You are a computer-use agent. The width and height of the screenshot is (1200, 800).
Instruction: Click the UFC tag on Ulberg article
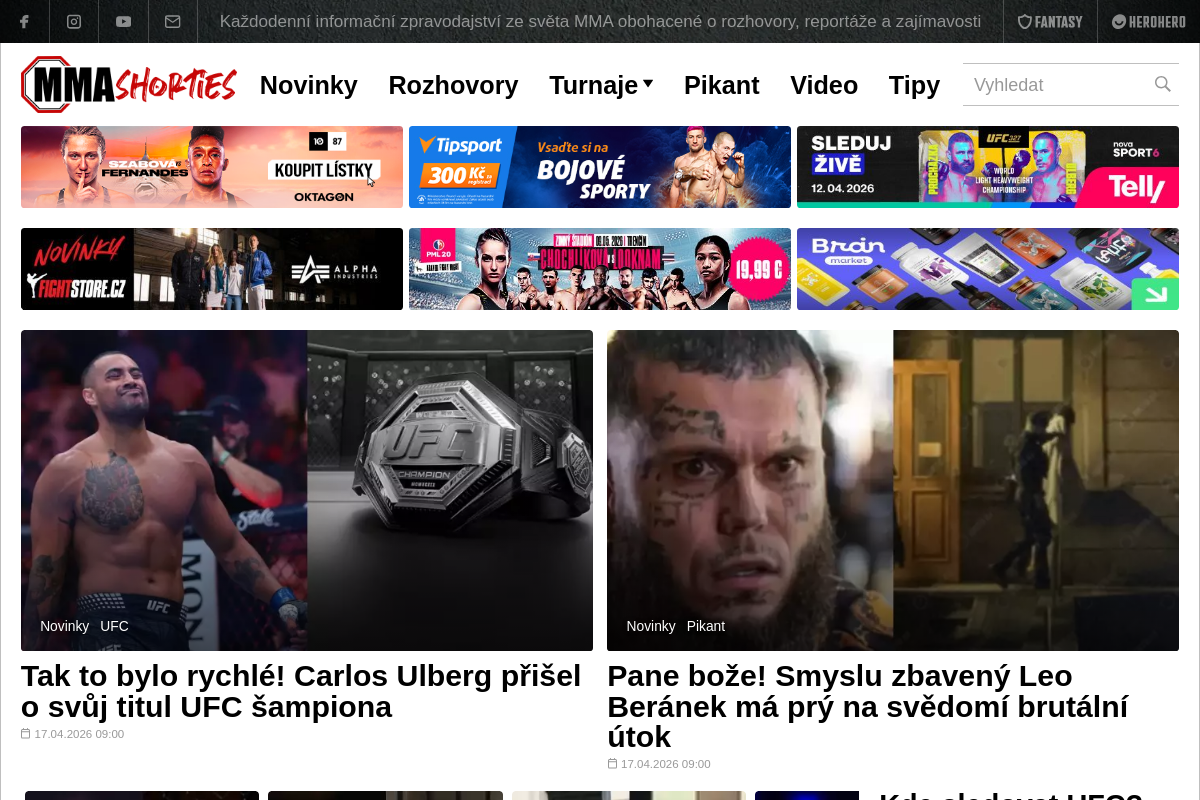[114, 626]
